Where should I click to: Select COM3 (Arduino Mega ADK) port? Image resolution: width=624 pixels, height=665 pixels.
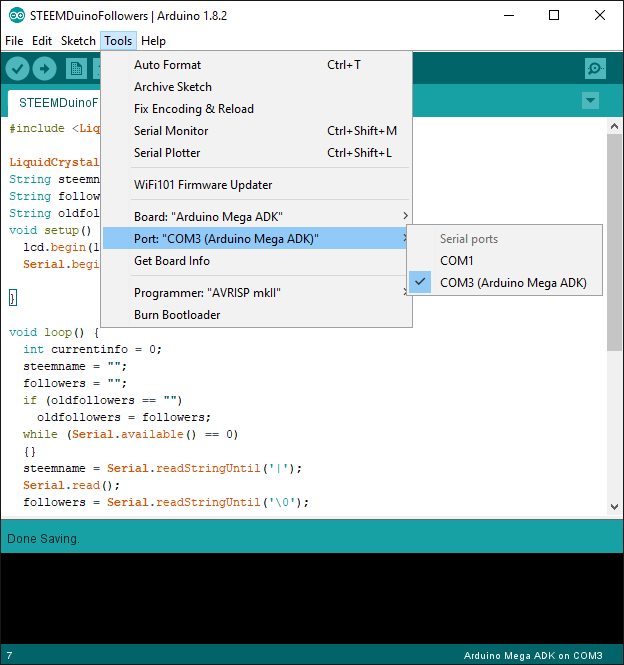point(504,282)
